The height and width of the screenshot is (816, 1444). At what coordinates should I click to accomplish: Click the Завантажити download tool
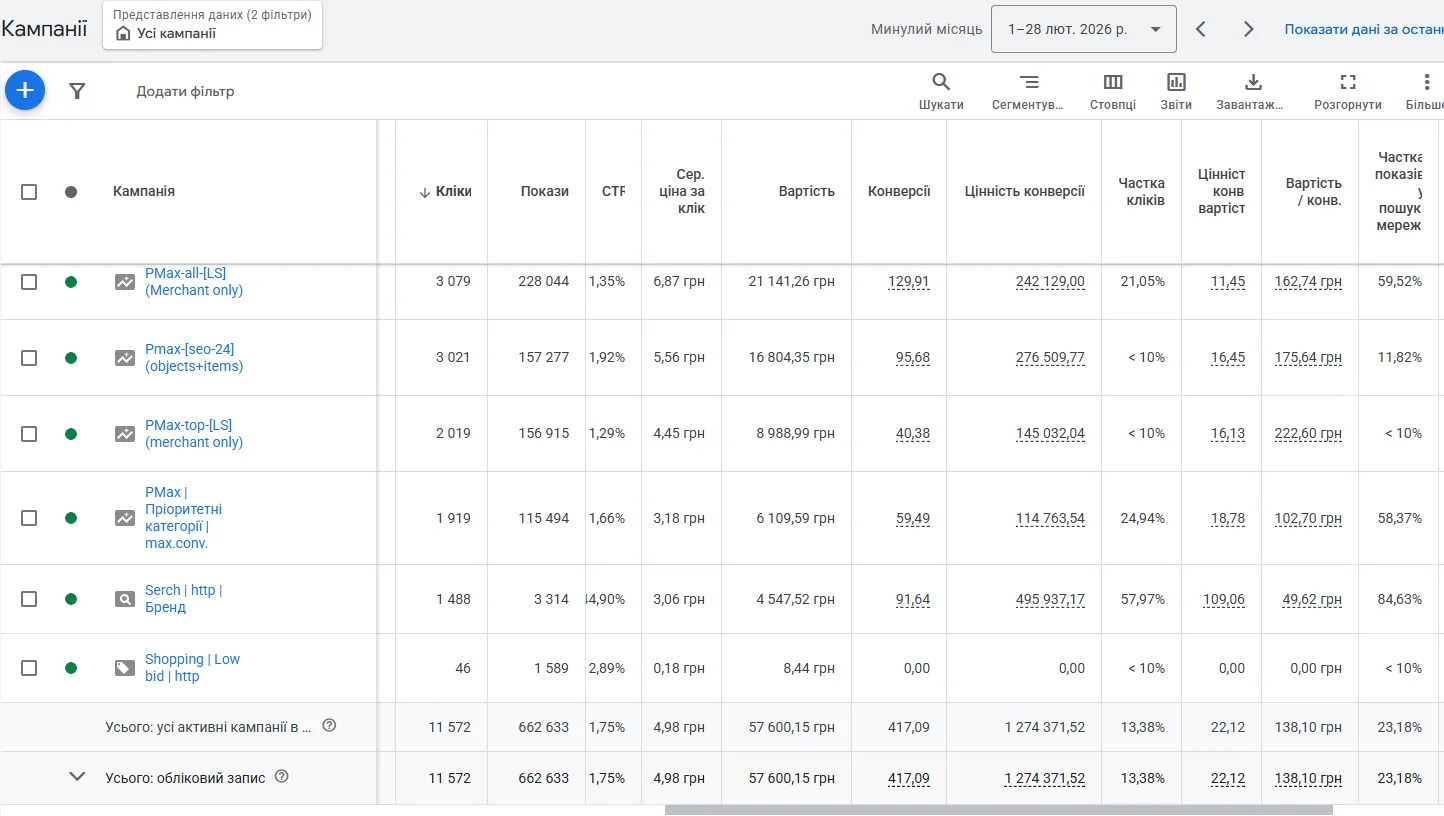[1252, 91]
